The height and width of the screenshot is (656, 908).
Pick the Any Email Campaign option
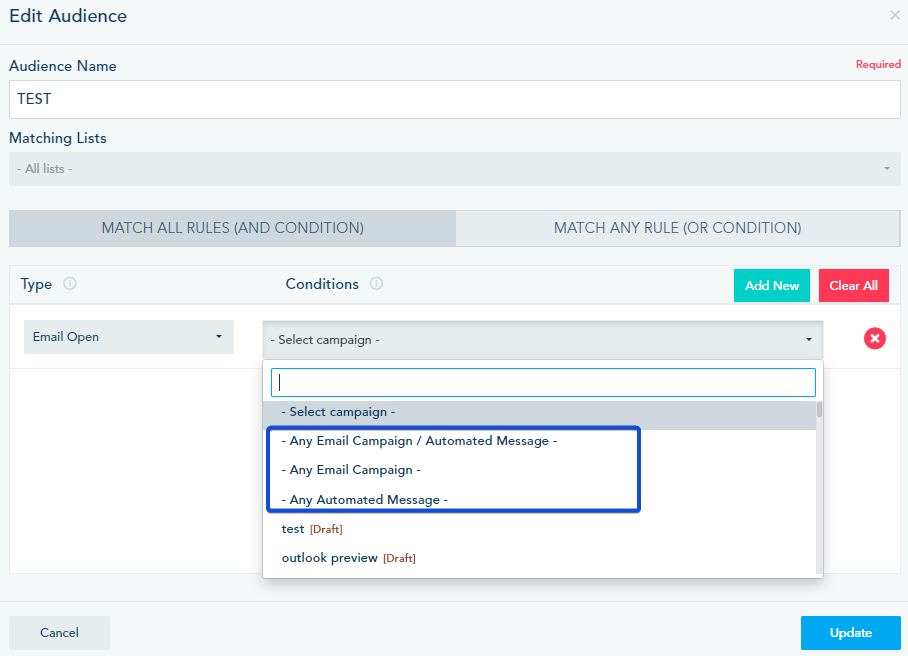(x=351, y=470)
